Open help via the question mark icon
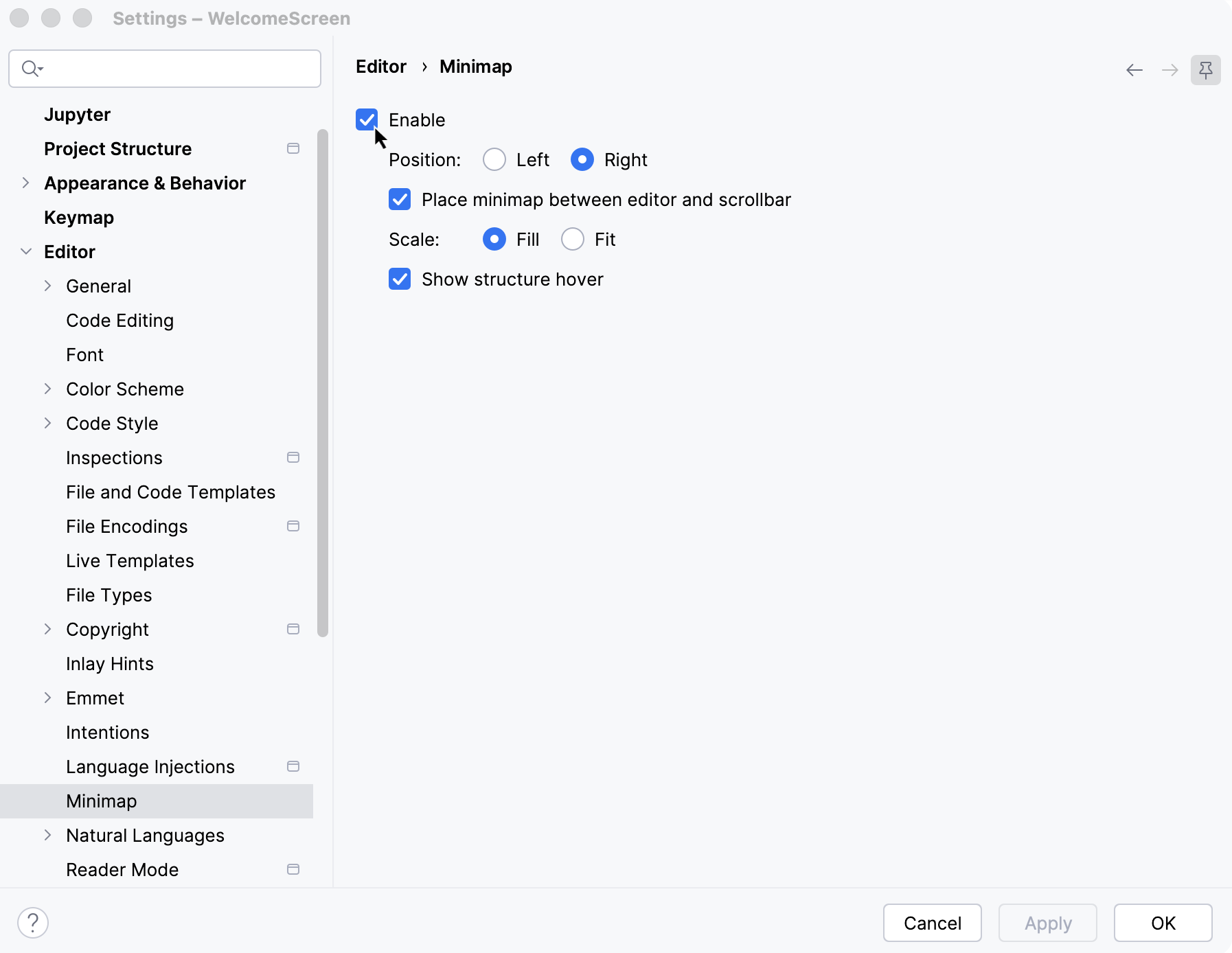The width and height of the screenshot is (1232, 953). pos(33,923)
